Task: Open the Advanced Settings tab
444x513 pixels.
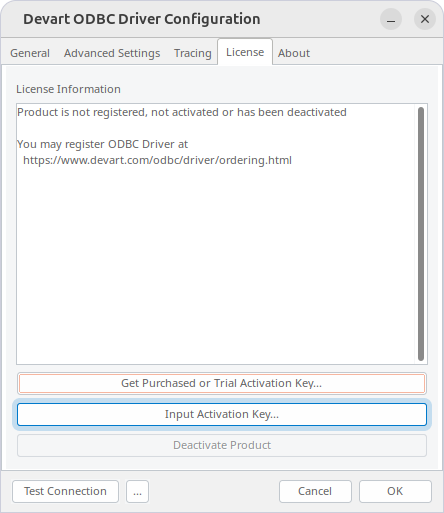Action: tap(112, 53)
